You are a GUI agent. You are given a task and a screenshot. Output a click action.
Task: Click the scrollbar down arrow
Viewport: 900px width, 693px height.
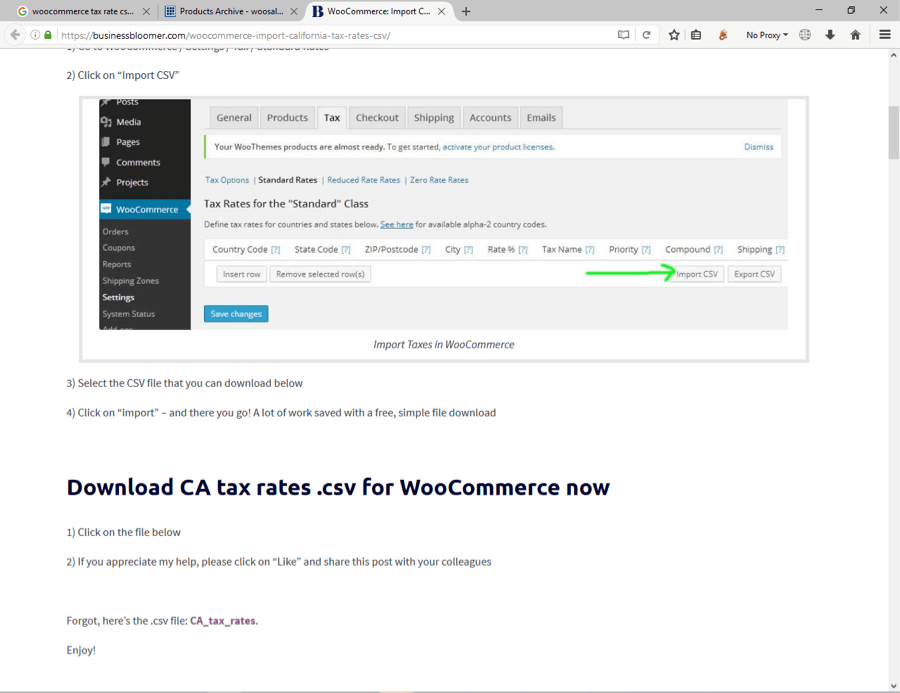point(894,686)
